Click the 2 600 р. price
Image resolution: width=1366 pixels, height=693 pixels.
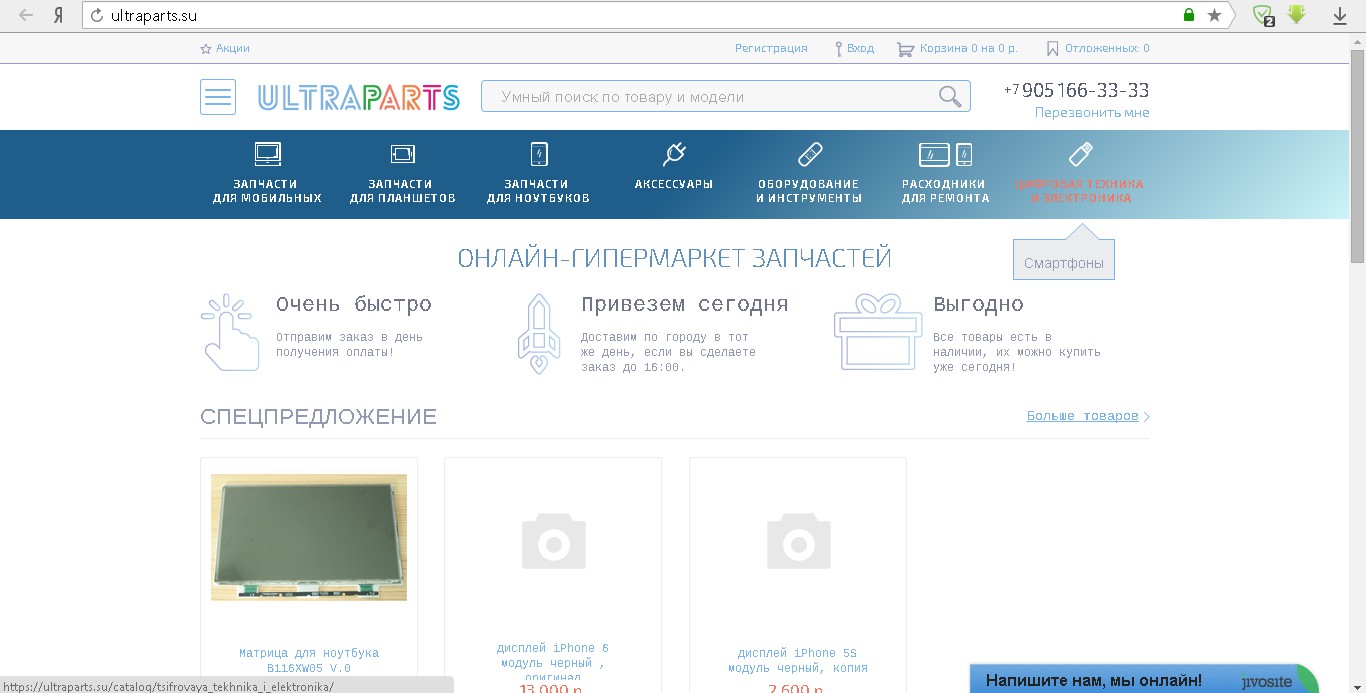796,688
